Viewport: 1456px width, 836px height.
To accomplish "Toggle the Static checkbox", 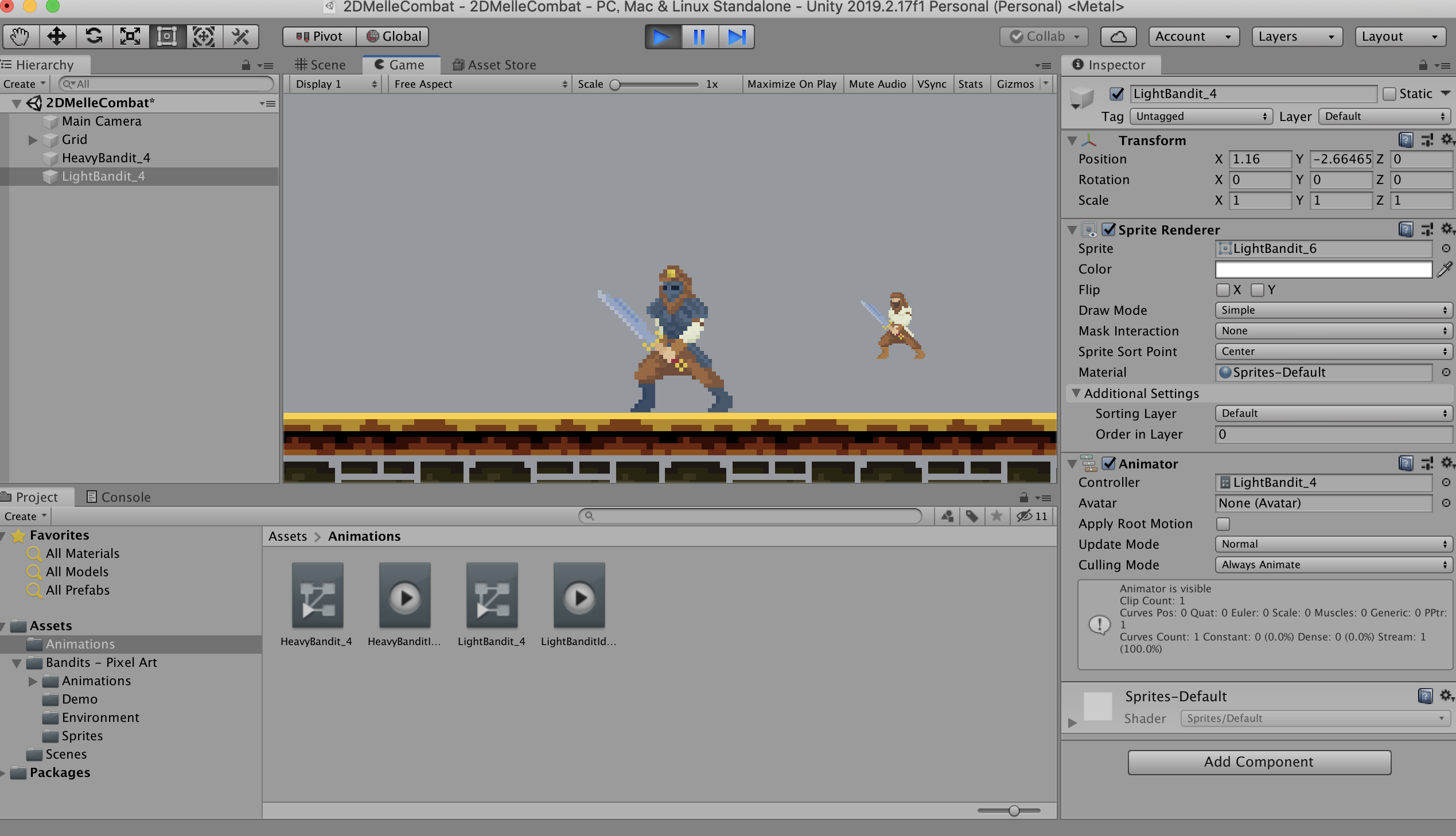I will click(x=1389, y=93).
